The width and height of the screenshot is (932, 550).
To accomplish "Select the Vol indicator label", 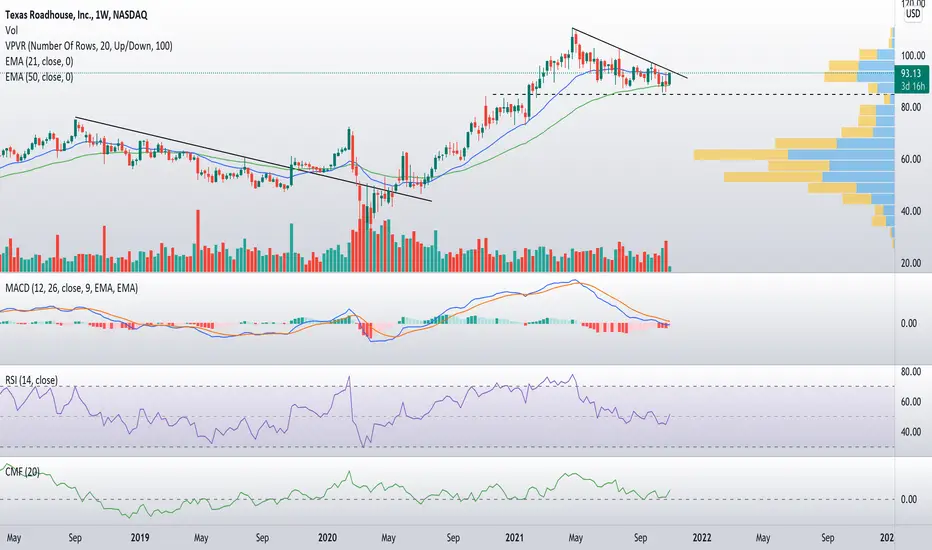I will point(11,30).
